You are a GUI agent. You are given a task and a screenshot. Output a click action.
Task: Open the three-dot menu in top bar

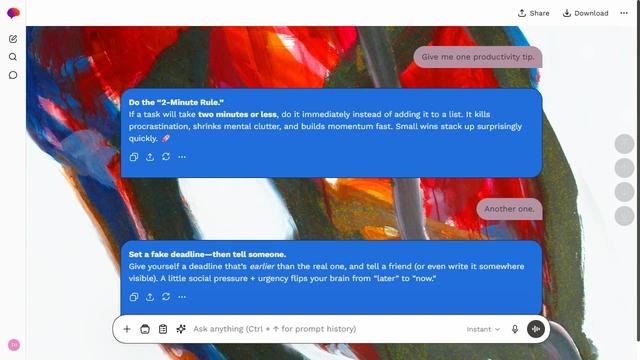624,13
